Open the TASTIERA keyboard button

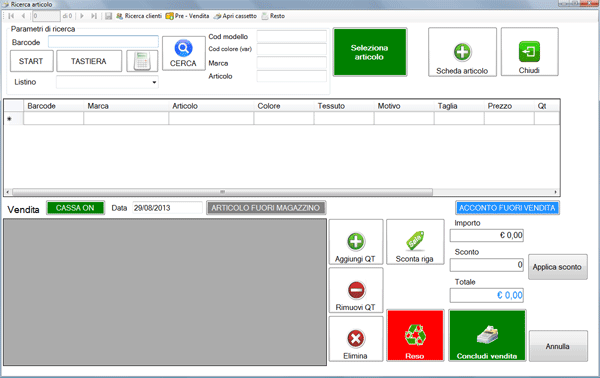click(x=89, y=61)
